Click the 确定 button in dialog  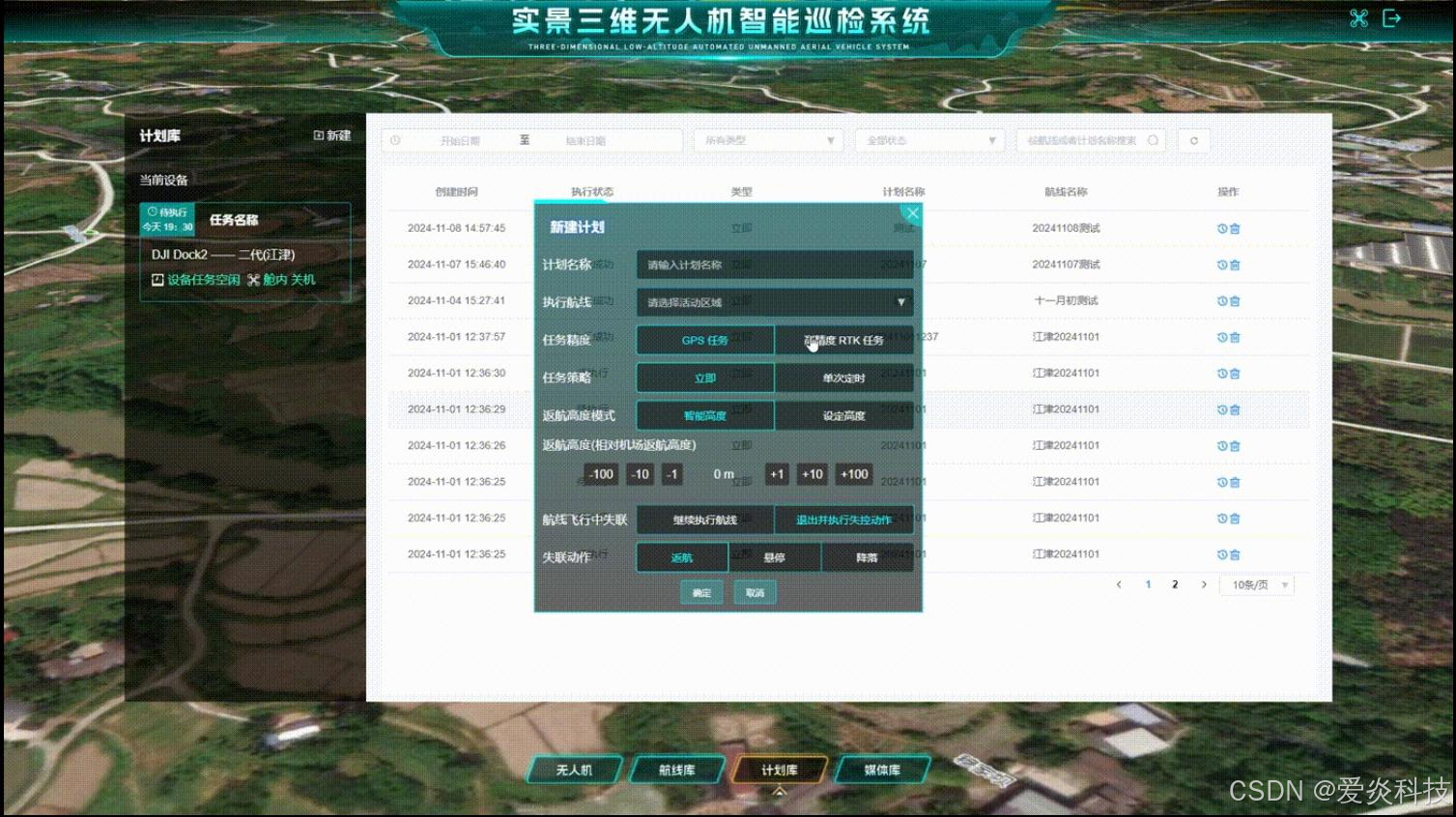pos(701,593)
